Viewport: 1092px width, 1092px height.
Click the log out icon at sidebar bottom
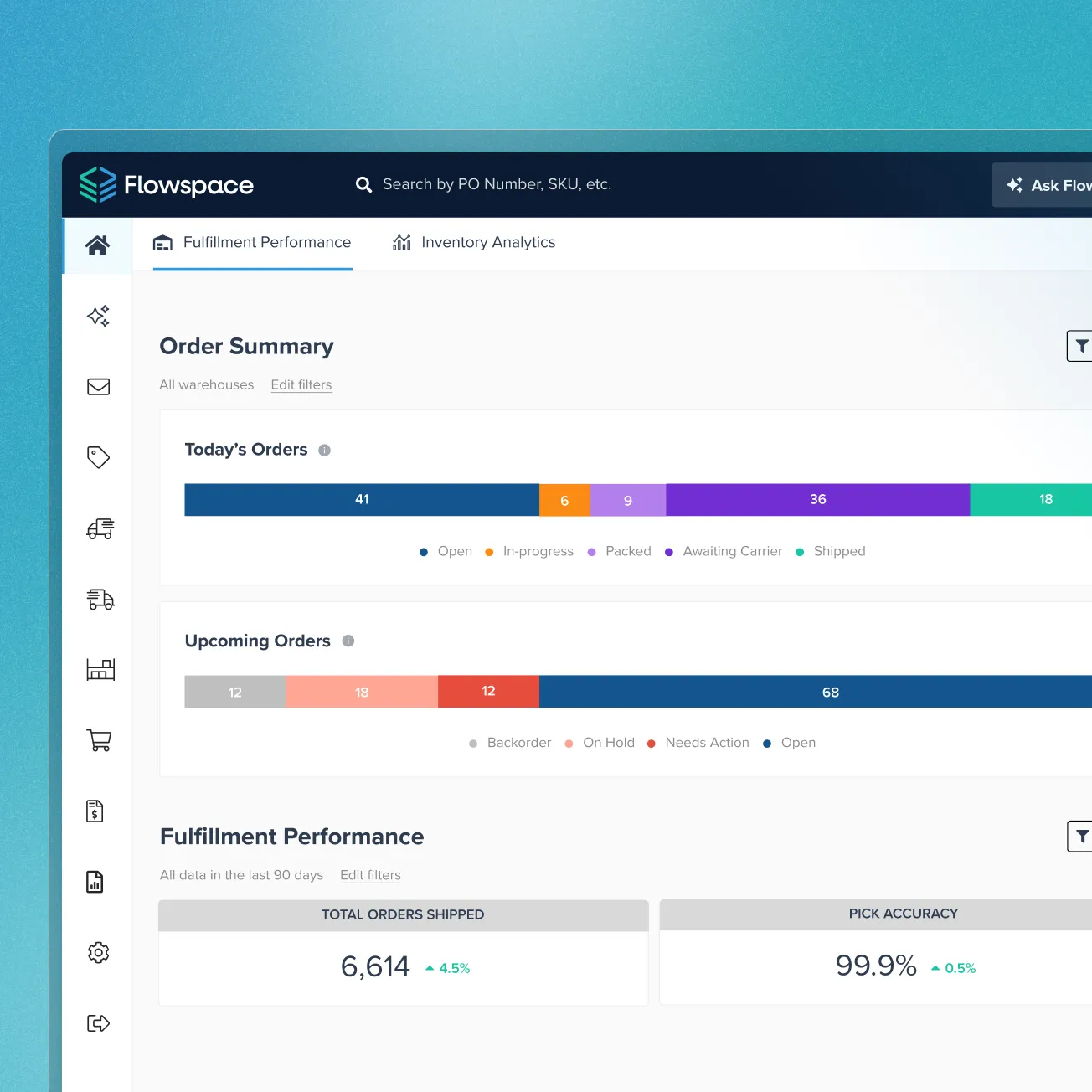[x=98, y=1022]
